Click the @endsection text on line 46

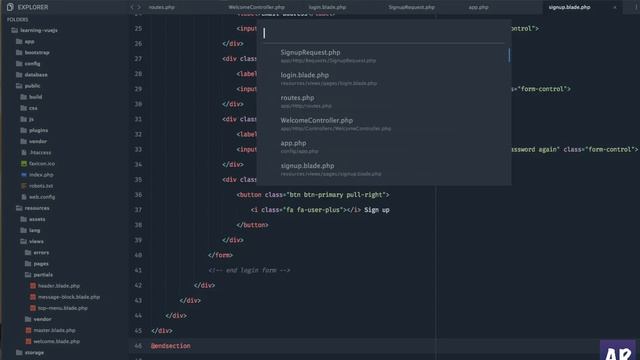tap(171, 346)
